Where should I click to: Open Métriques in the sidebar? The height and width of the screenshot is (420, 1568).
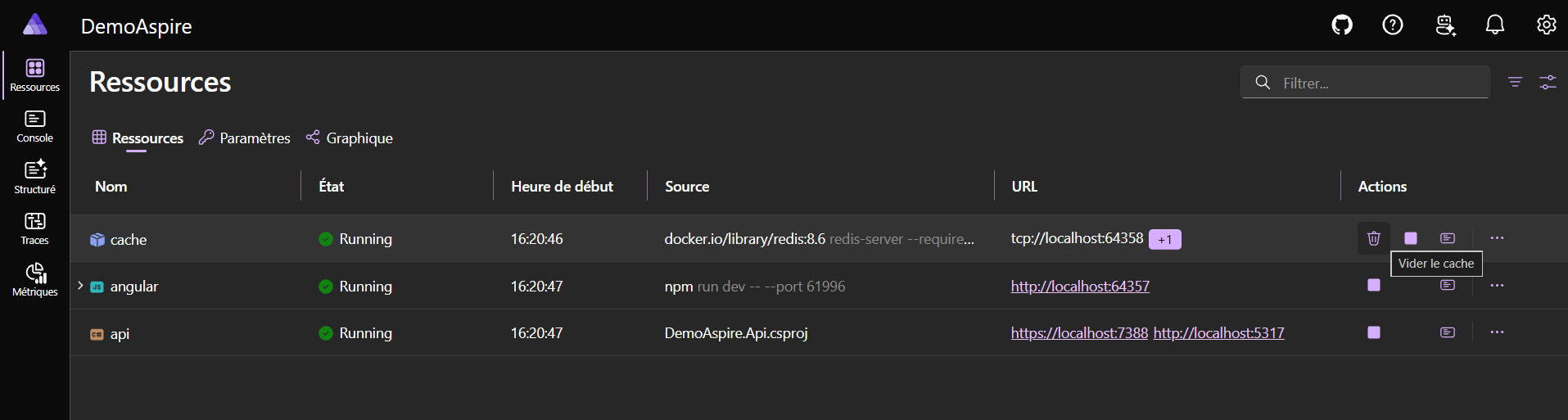[35, 280]
